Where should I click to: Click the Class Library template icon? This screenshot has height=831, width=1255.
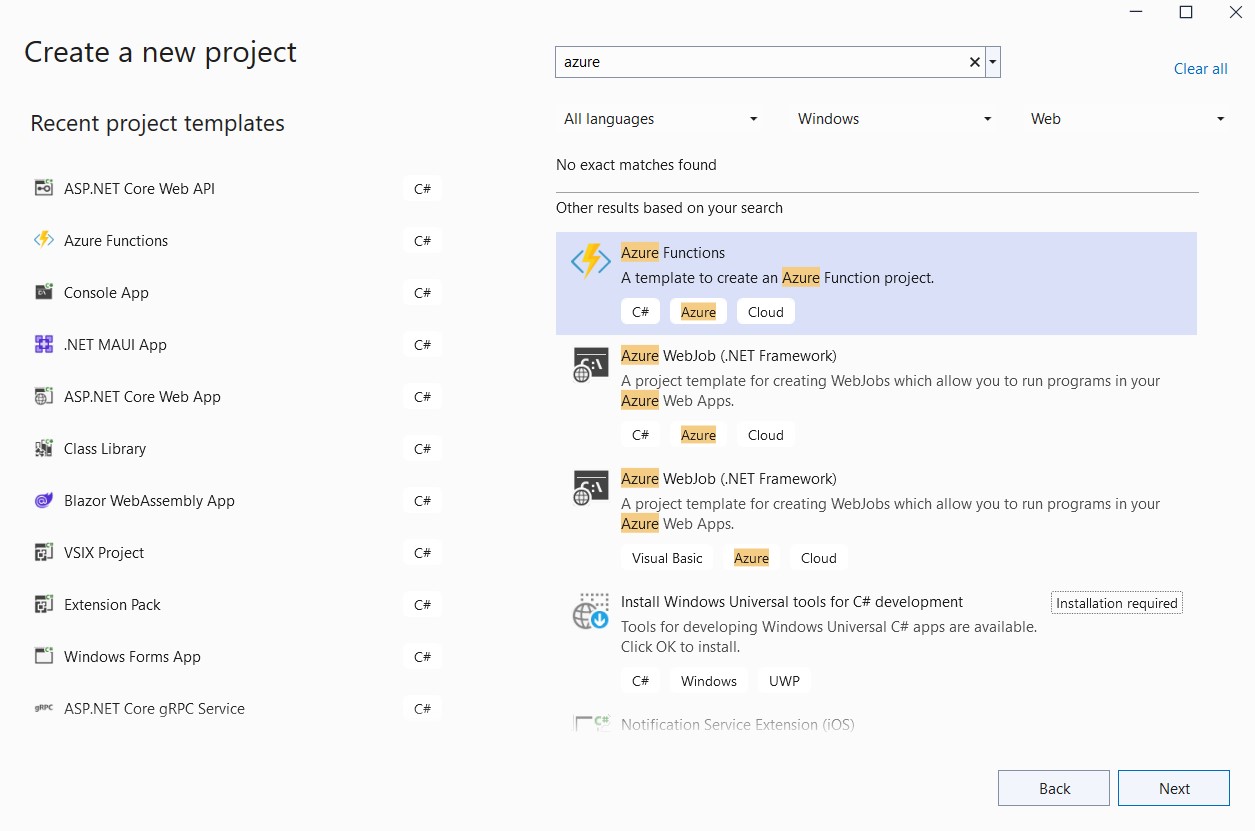coord(43,448)
